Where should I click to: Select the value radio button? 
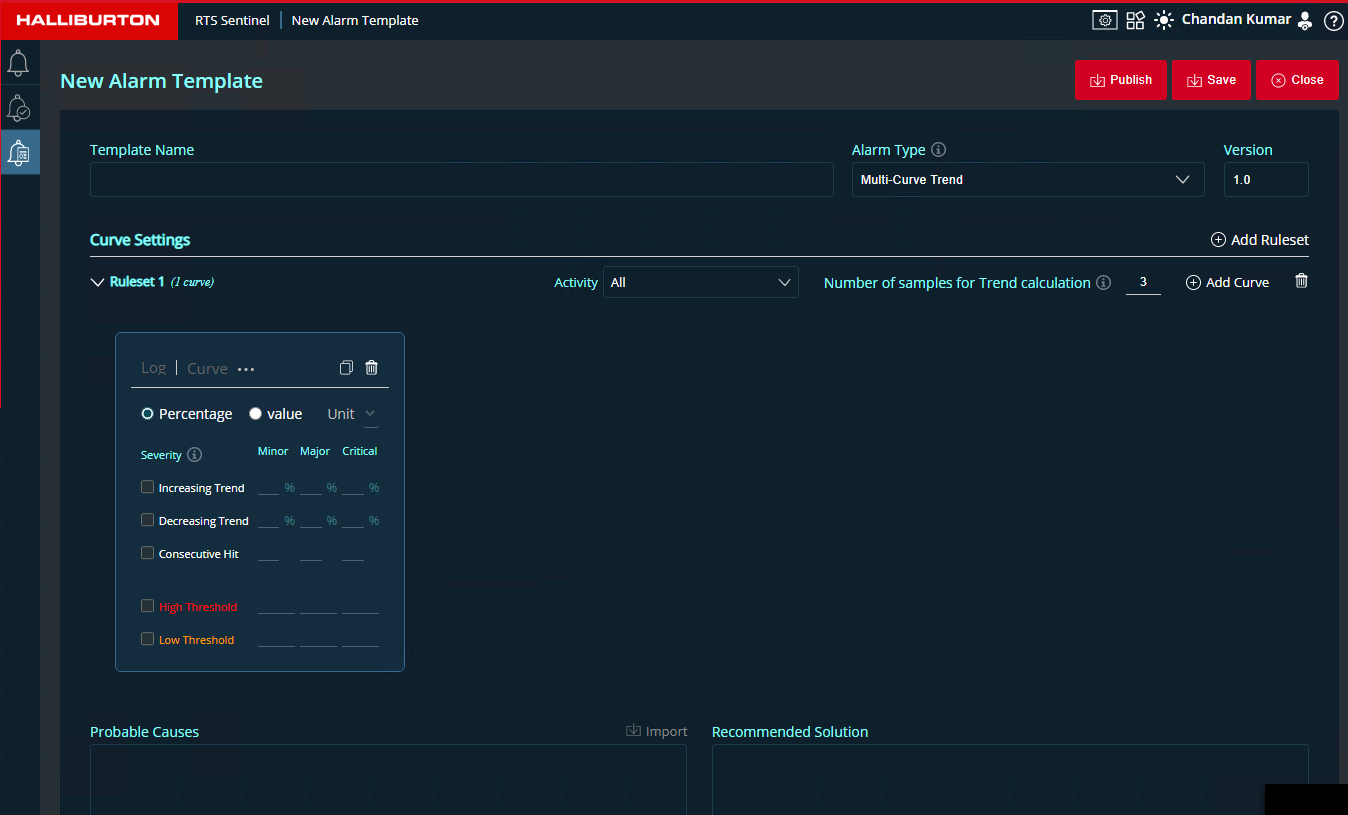point(256,414)
